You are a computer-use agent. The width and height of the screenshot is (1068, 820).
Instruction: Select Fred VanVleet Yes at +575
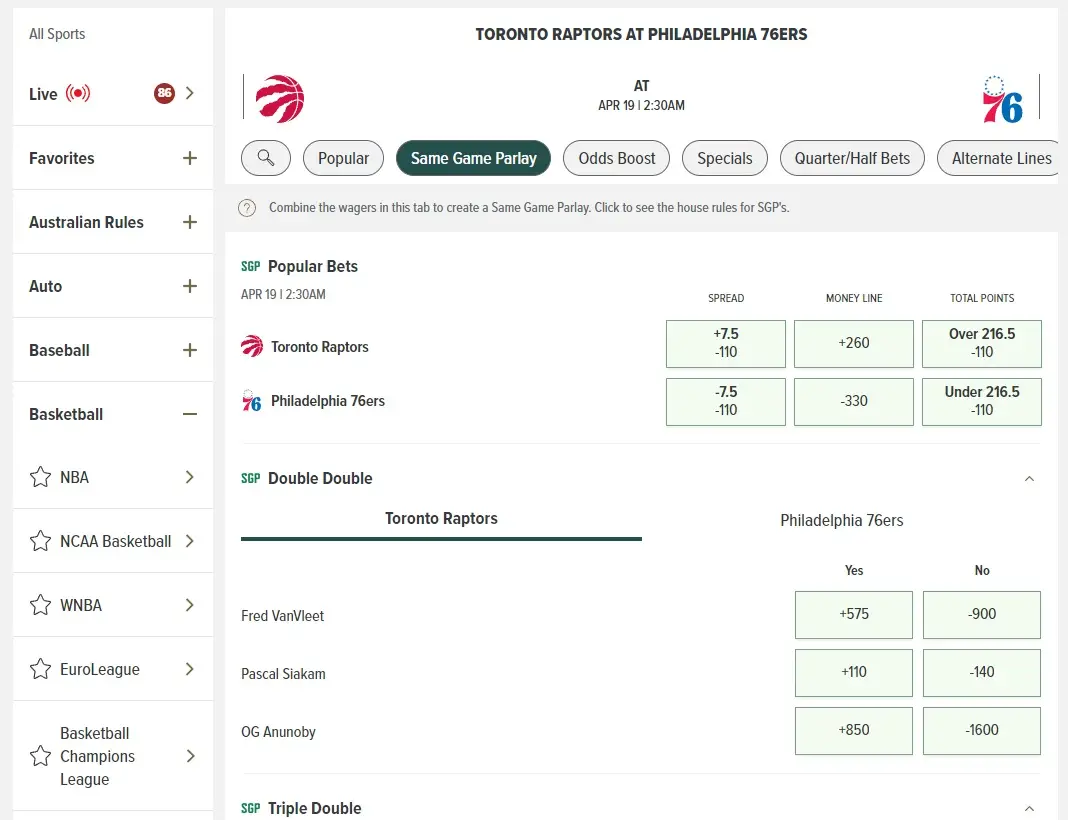coord(853,614)
